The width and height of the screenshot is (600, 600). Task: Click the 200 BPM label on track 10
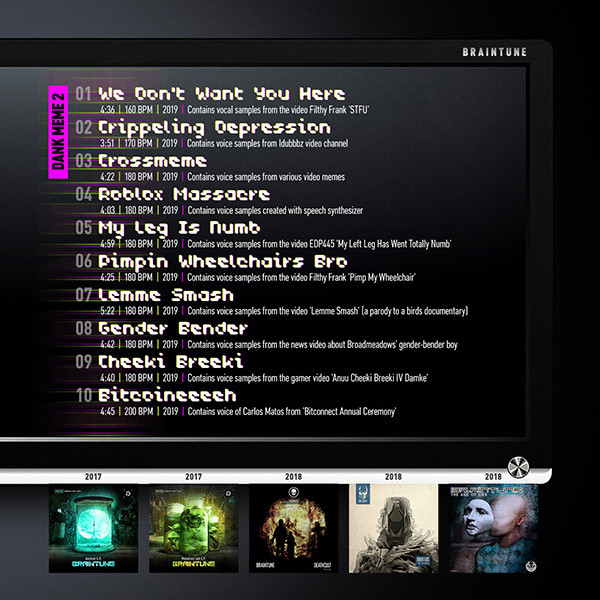point(139,411)
